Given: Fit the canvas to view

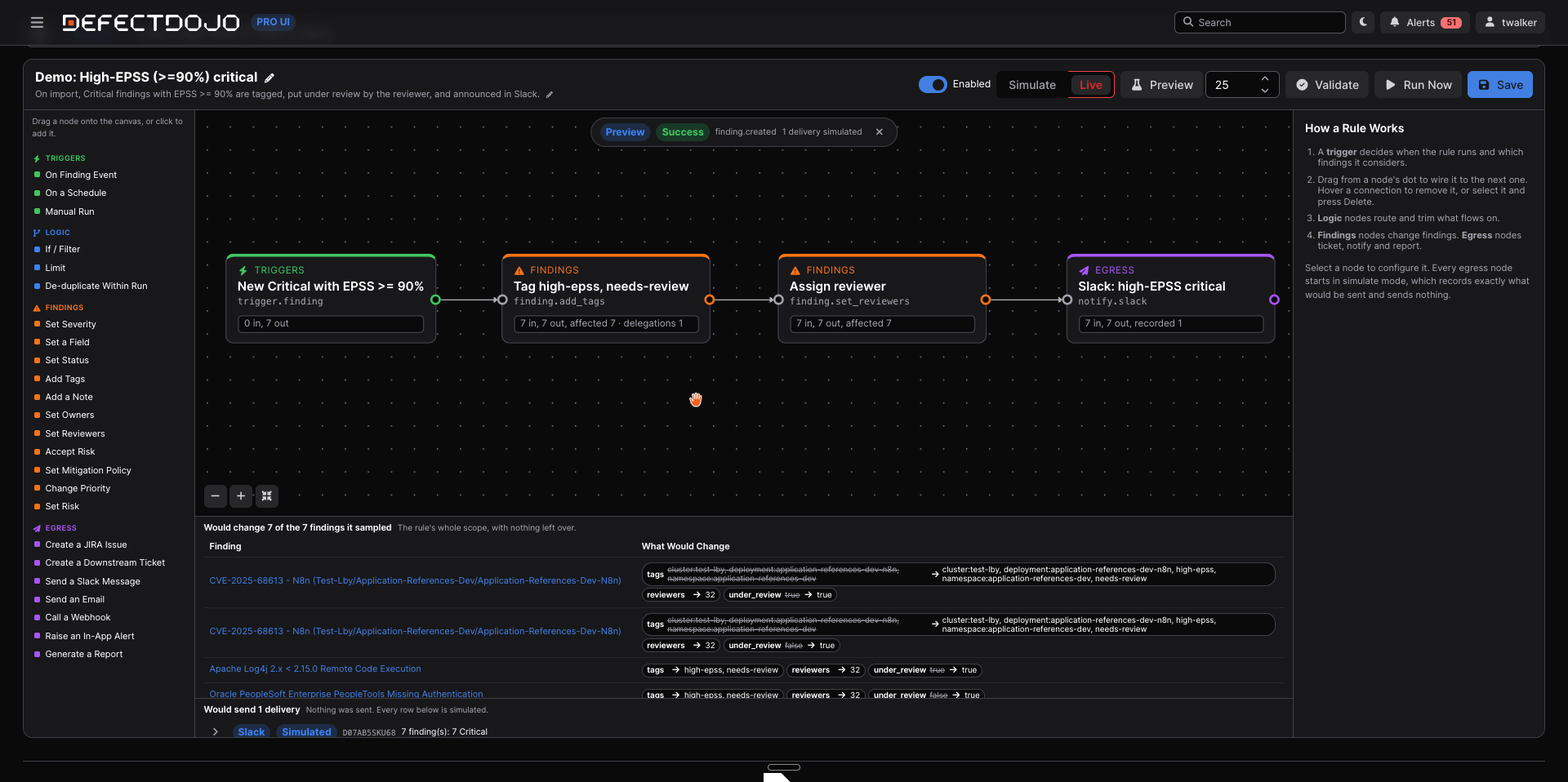Looking at the screenshot, I should [x=266, y=495].
